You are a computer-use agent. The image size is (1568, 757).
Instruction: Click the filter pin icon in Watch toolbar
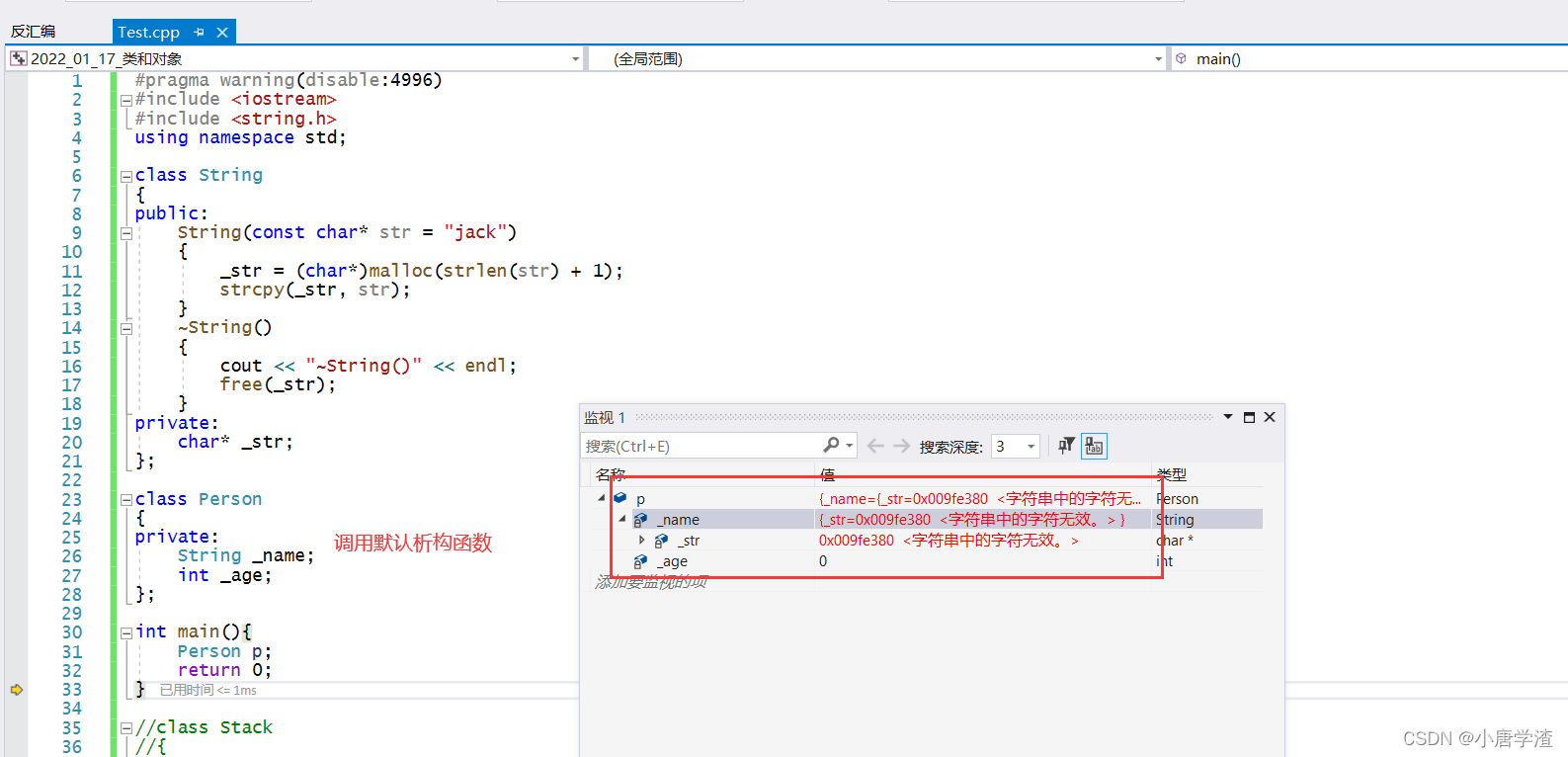(x=1066, y=446)
